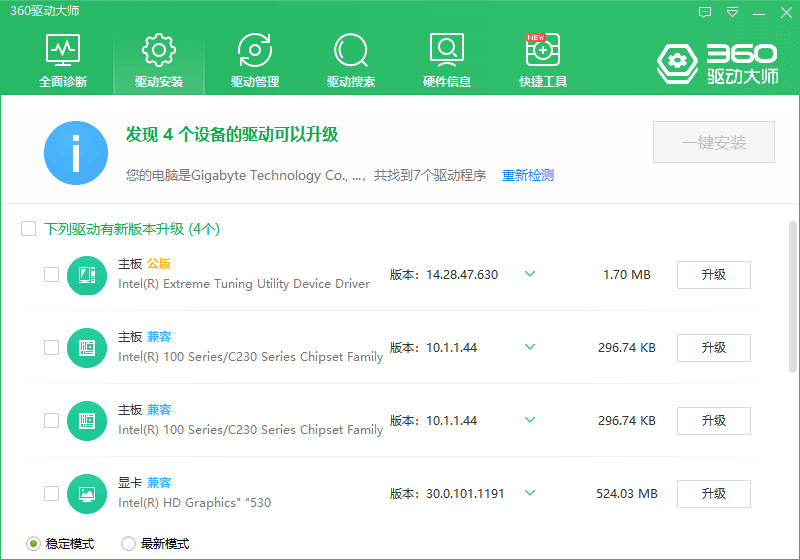Close the 360驱动大师 window
Viewport: 800px width, 560px height.
click(x=786, y=12)
